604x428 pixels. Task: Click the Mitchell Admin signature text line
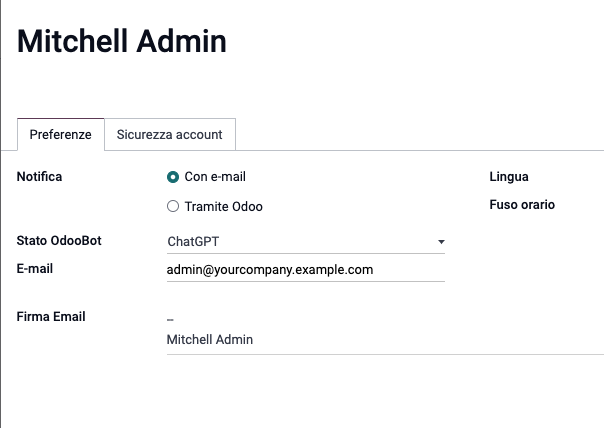[210, 340]
